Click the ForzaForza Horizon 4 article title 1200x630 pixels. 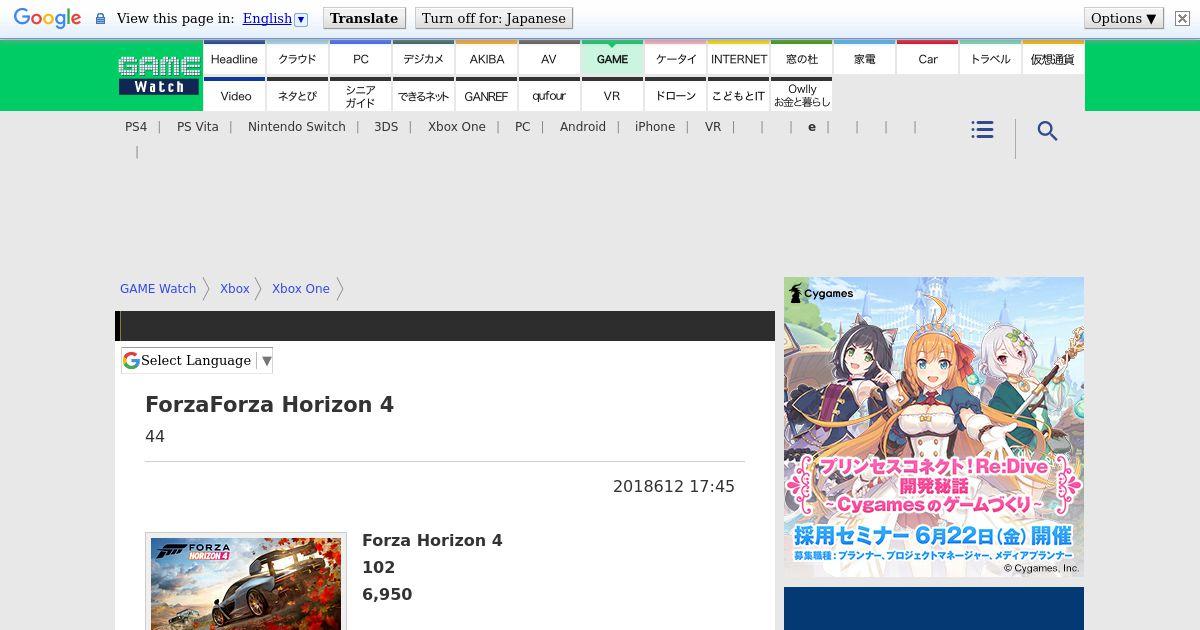pos(270,405)
